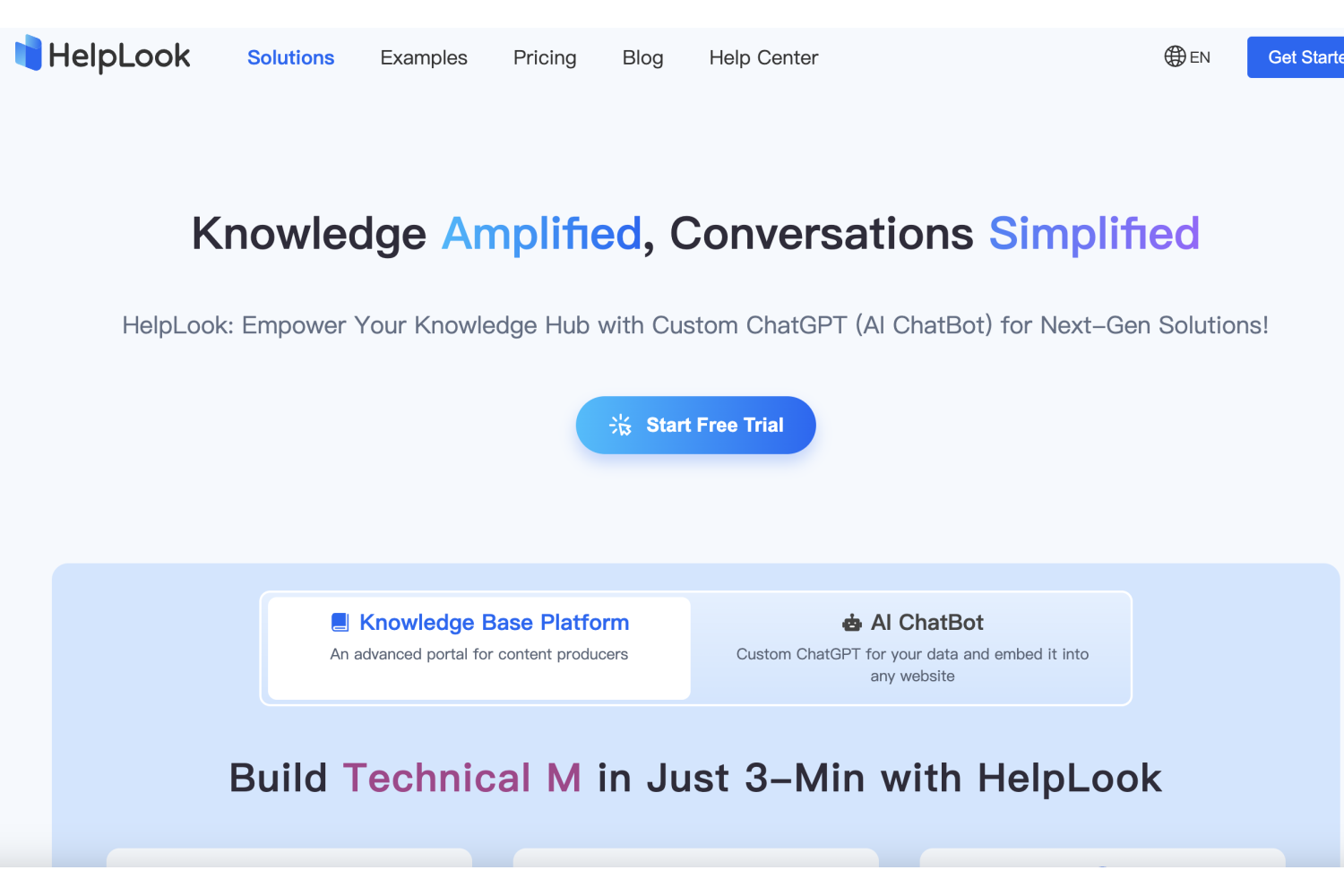Click the globe language icon
This screenshot has width=1344, height=896.
coord(1175,56)
